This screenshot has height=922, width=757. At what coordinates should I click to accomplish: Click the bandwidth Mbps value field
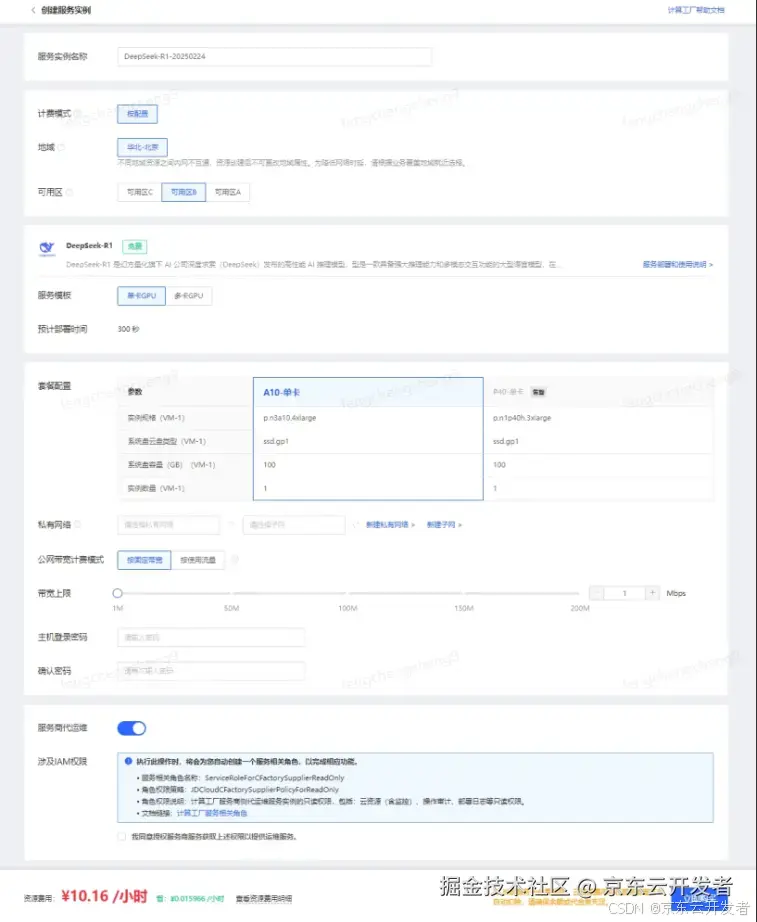click(624, 593)
